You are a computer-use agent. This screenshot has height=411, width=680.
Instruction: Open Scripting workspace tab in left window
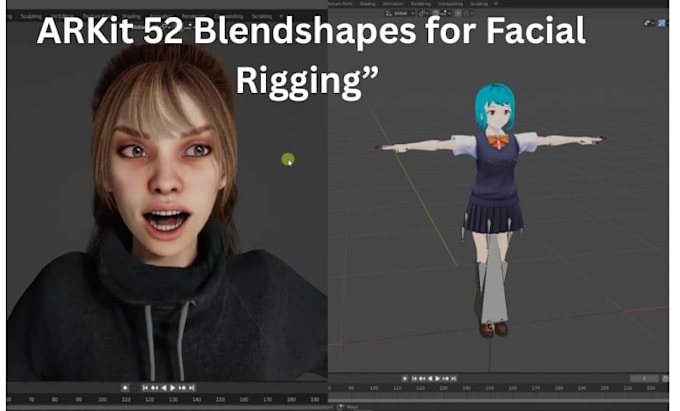pyautogui.click(x=262, y=16)
